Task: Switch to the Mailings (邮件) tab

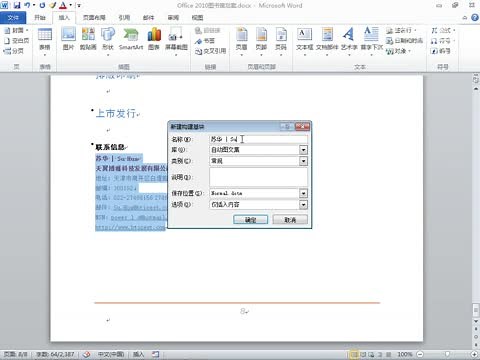Action: tap(148, 18)
